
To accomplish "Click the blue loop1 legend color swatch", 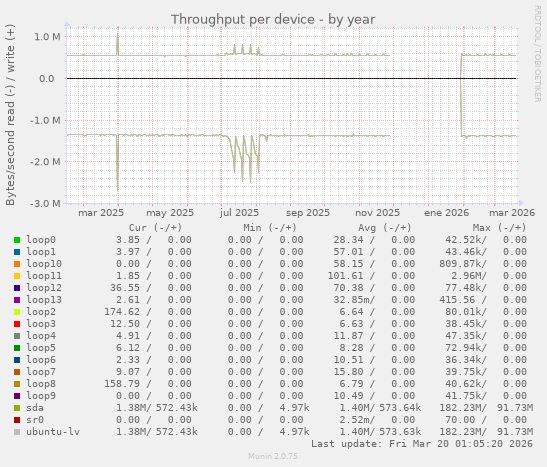I will 17,252.
